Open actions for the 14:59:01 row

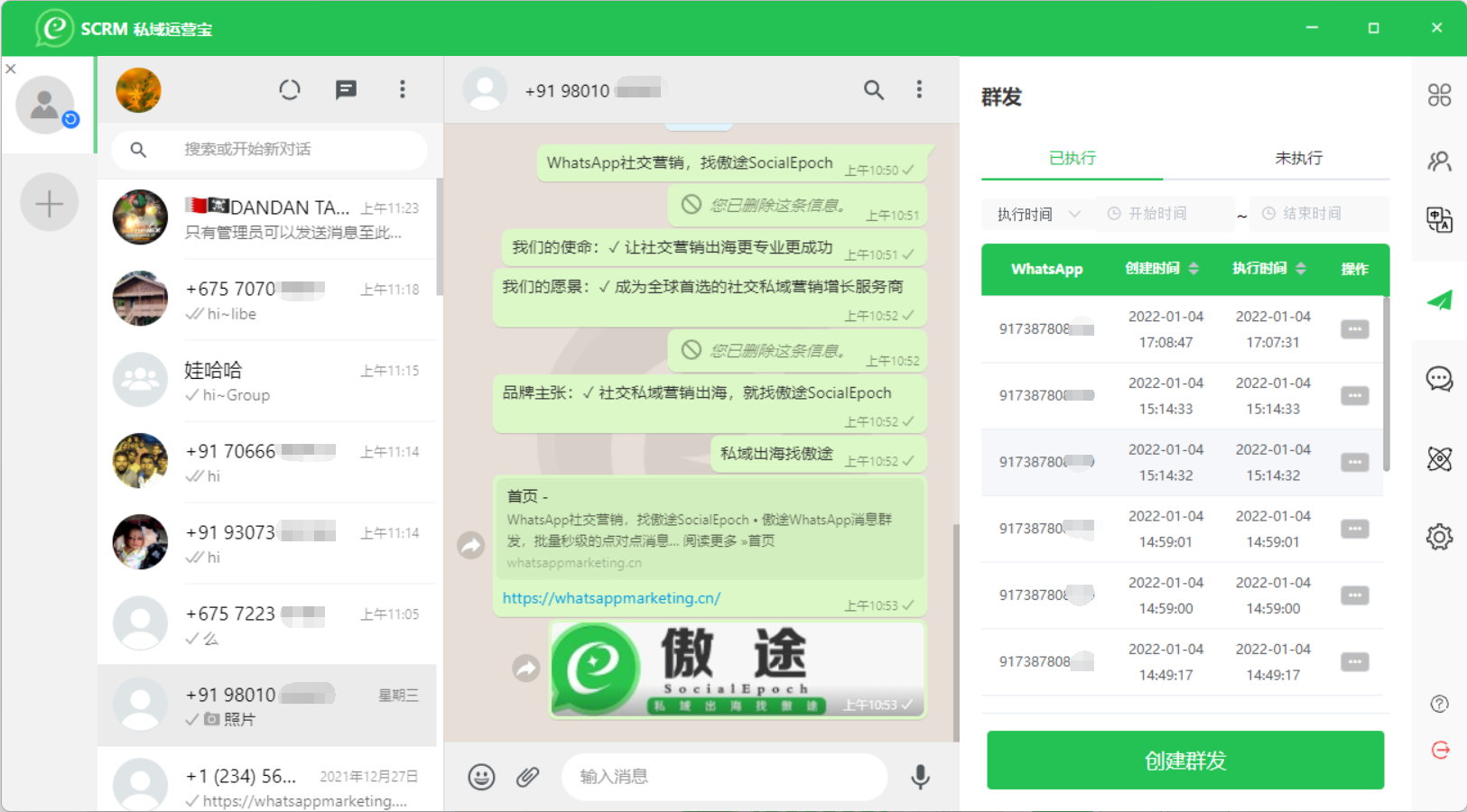coord(1354,529)
